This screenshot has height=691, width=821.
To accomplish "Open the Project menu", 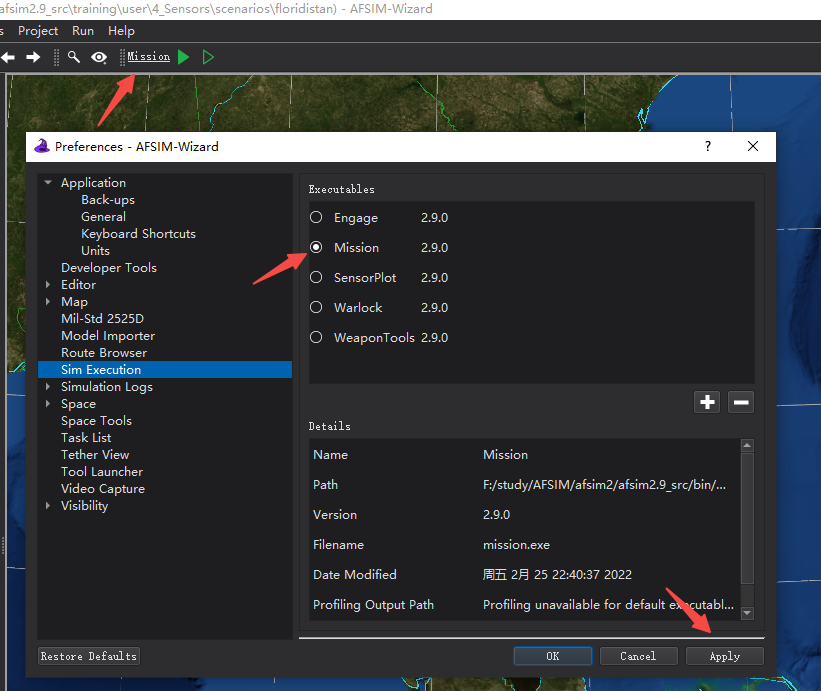I will 38,31.
